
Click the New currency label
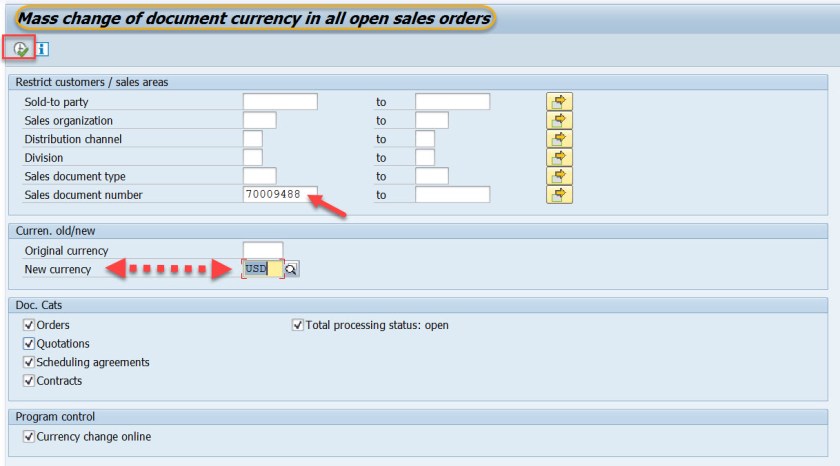[x=58, y=269]
